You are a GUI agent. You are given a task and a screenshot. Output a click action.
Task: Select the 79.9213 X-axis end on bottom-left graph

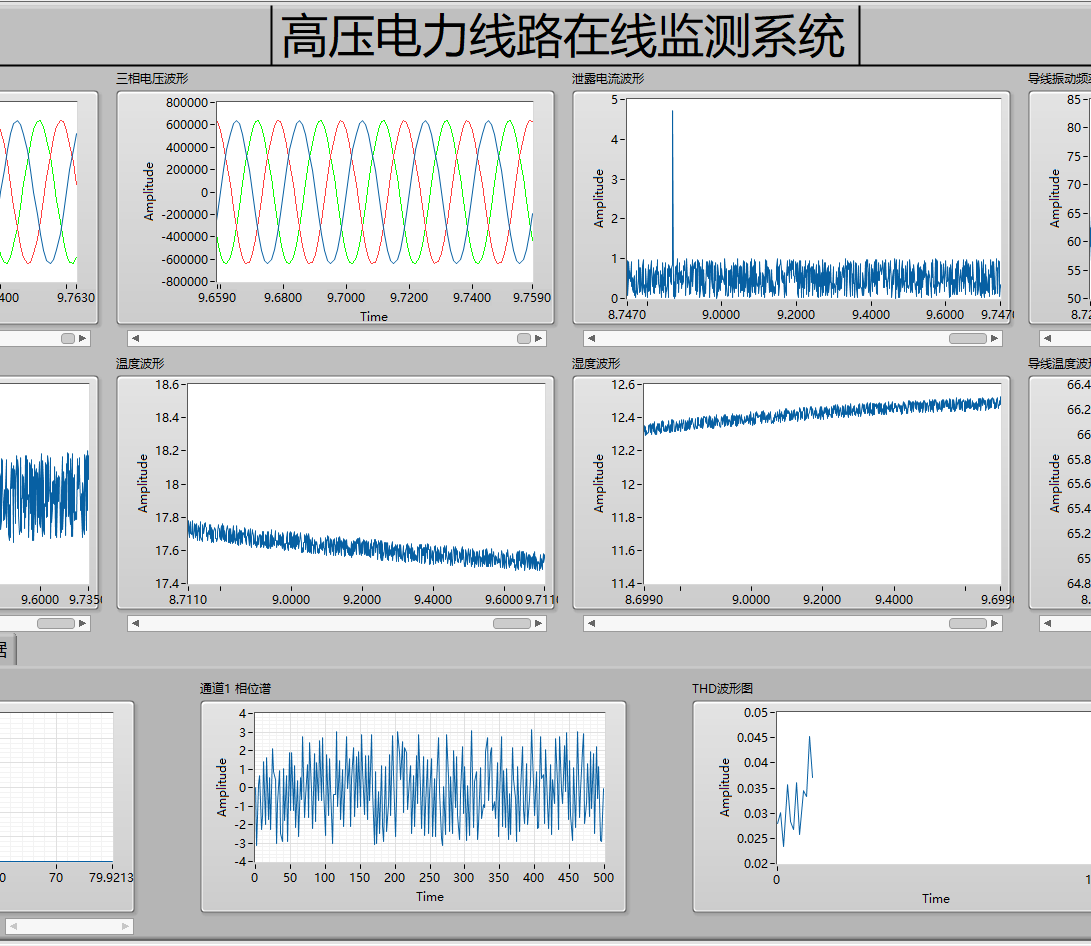(x=111, y=878)
